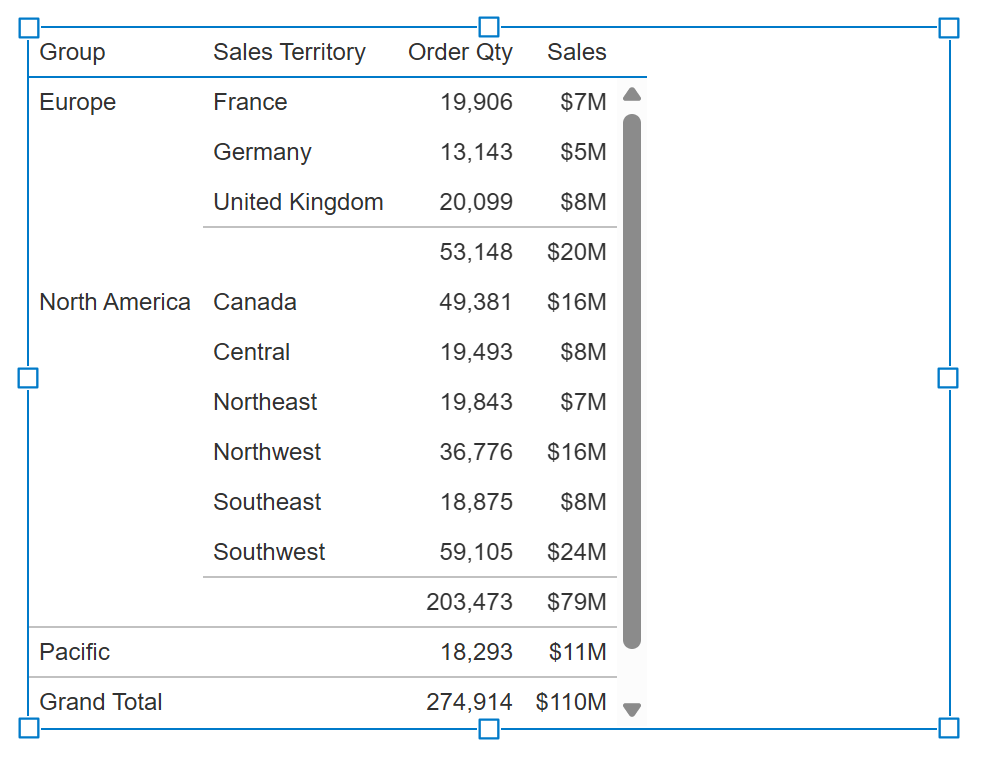
Task: Click the Sales column header
Action: 576,52
